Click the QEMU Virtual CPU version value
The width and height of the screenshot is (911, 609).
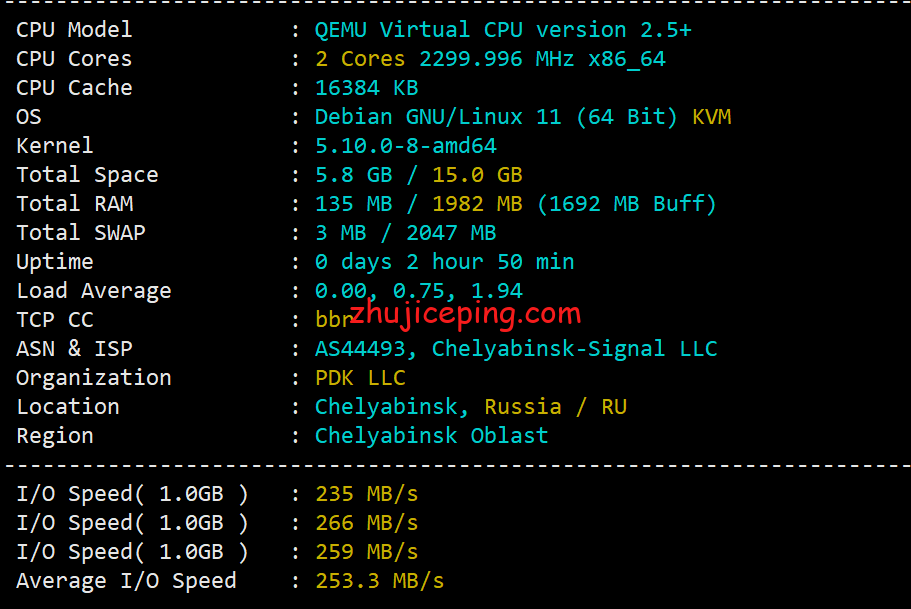point(503,30)
